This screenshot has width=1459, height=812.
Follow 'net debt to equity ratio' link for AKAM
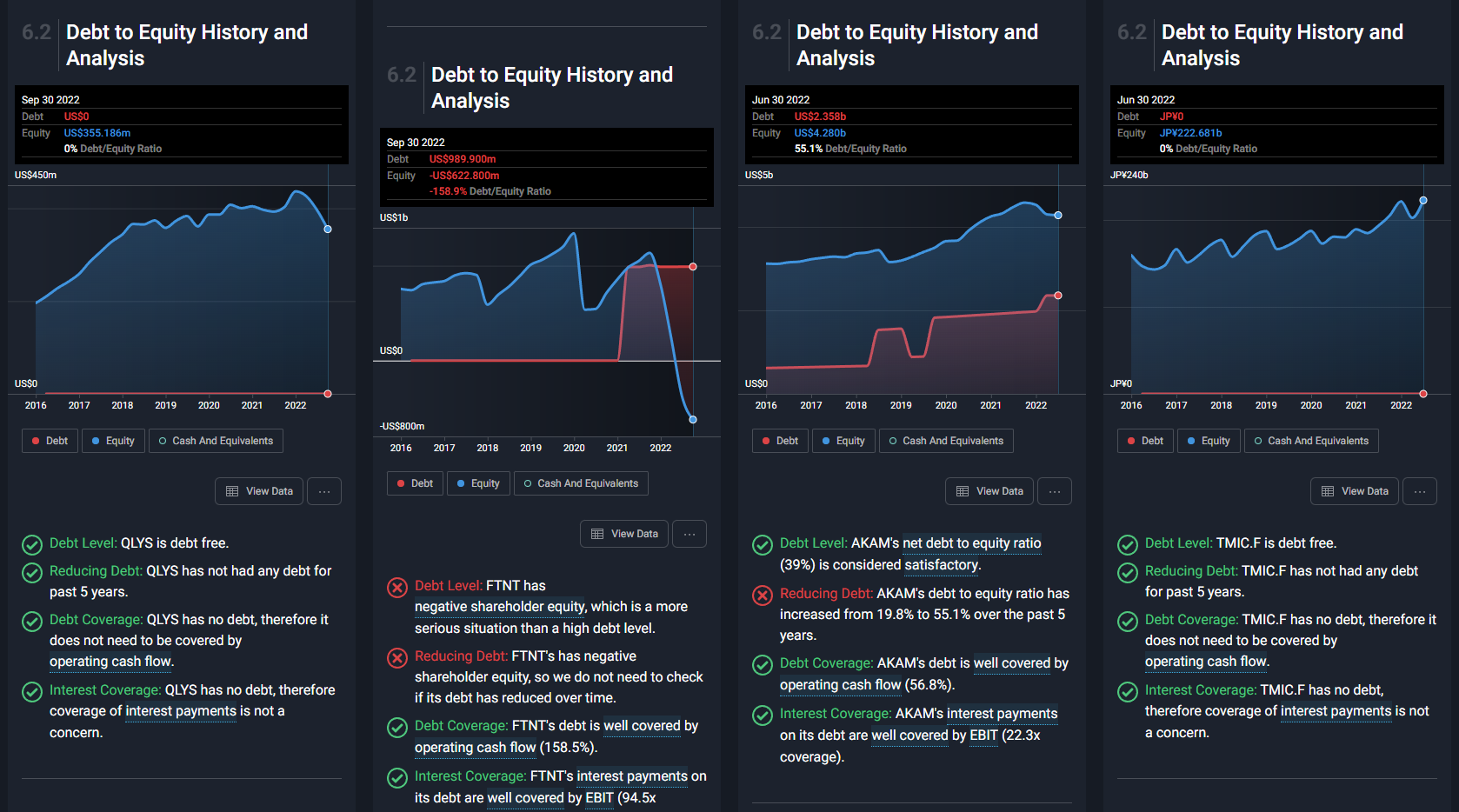(972, 543)
